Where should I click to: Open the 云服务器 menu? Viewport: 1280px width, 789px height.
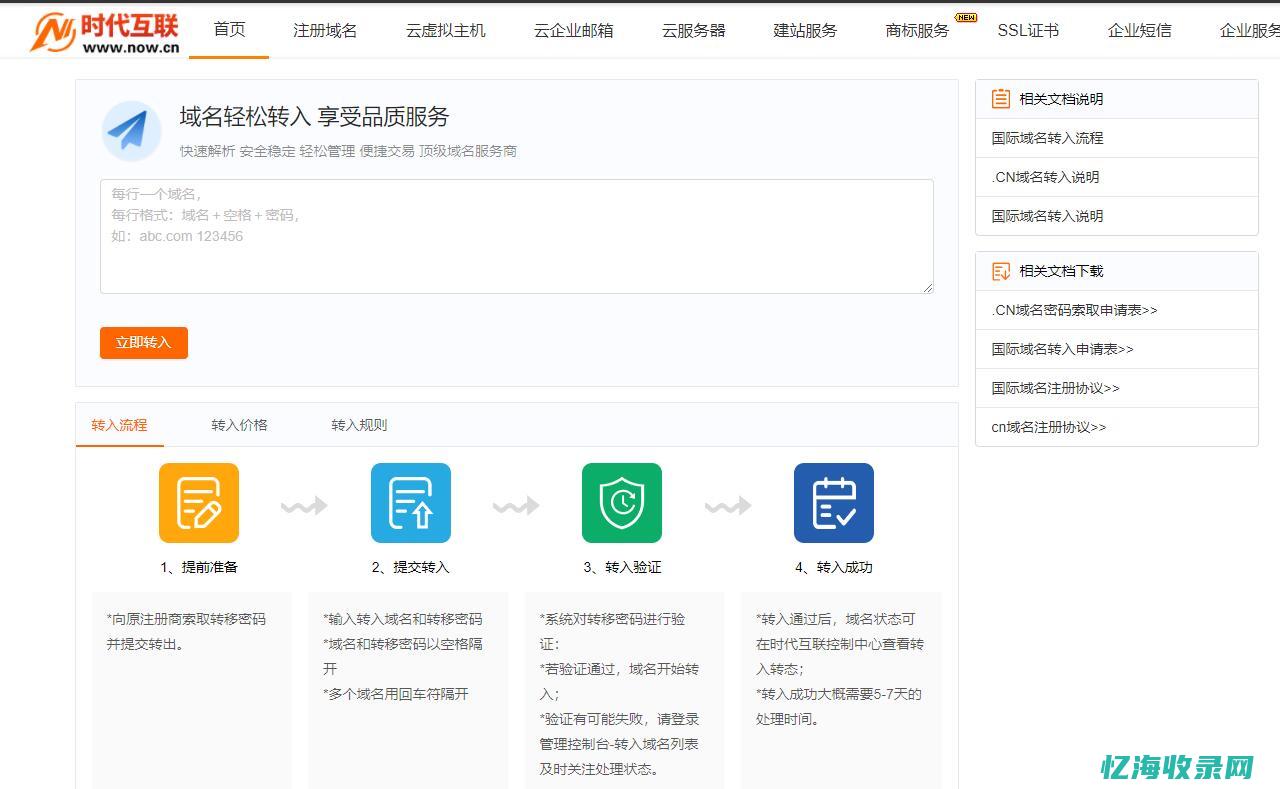pyautogui.click(x=692, y=30)
